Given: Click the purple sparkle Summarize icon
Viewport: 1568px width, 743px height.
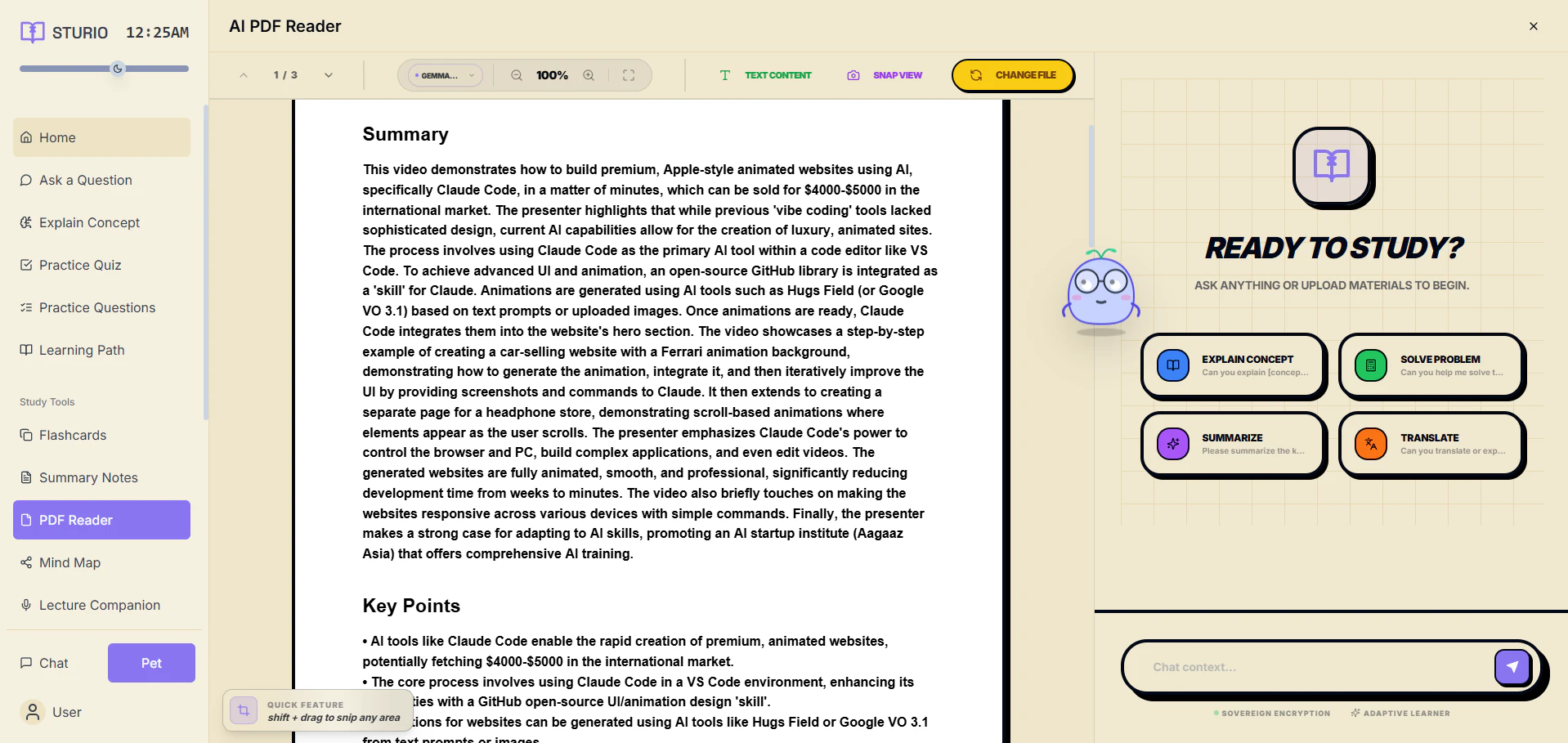Looking at the screenshot, I should [x=1173, y=444].
